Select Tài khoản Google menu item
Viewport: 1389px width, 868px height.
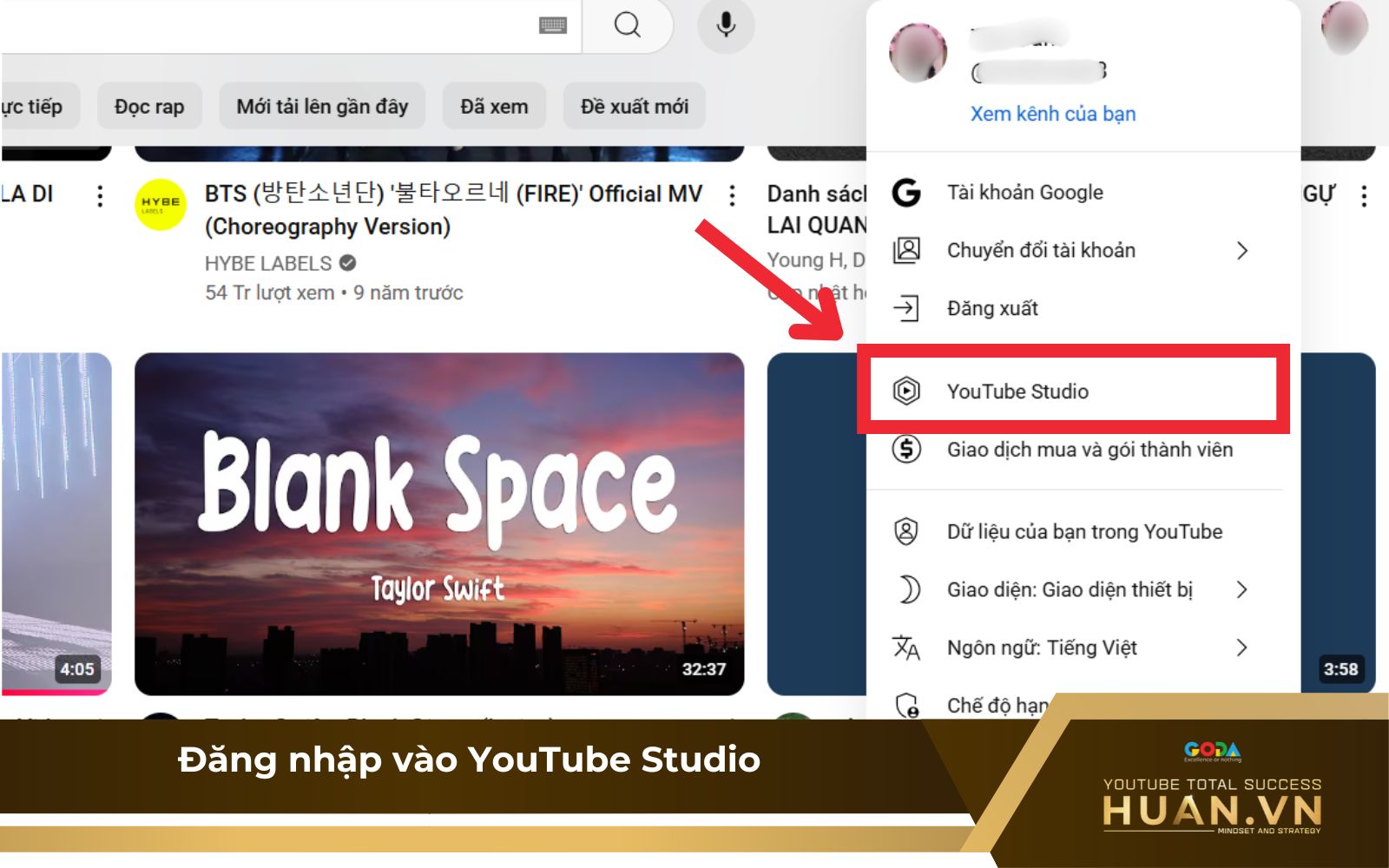click(1083, 192)
